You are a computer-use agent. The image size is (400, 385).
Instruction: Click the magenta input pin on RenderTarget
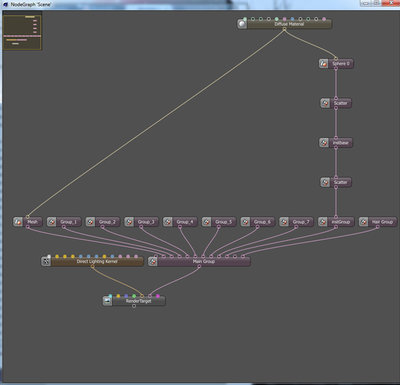[158, 296]
